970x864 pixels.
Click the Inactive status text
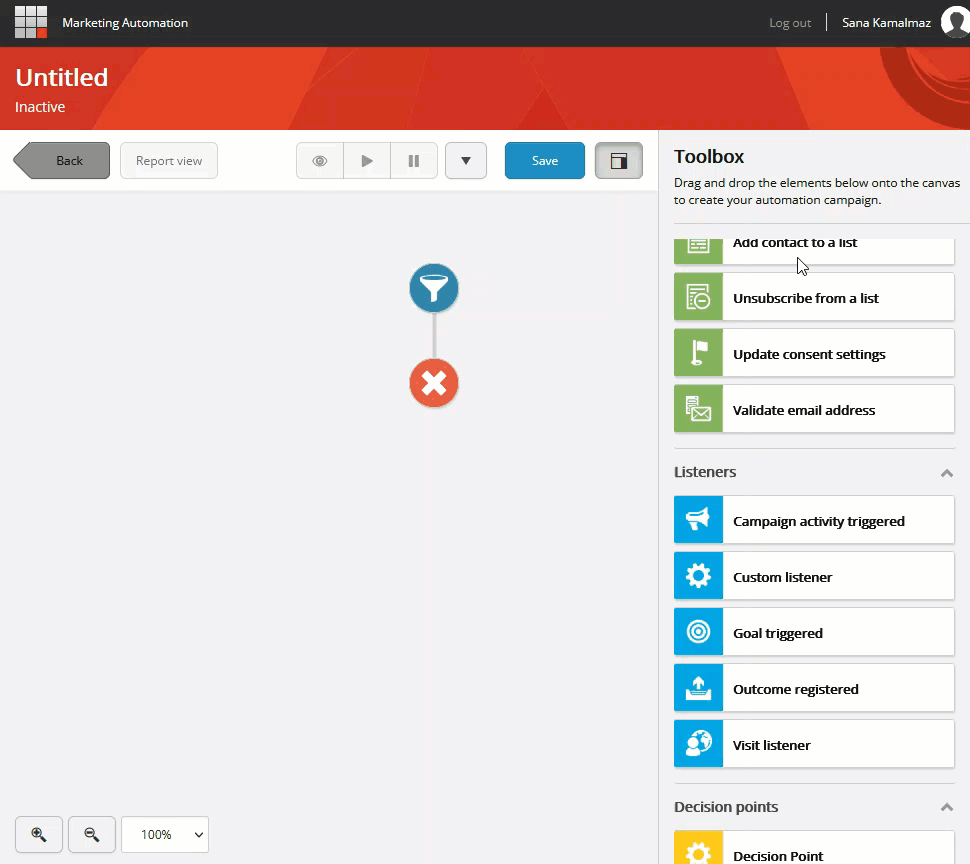point(40,107)
